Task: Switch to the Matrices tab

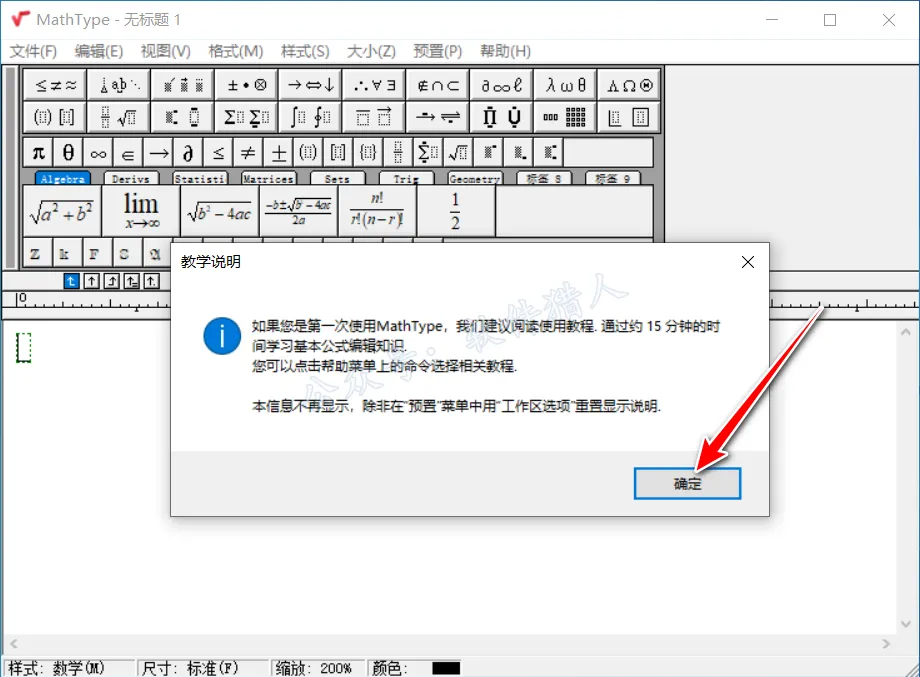Action: [x=268, y=178]
